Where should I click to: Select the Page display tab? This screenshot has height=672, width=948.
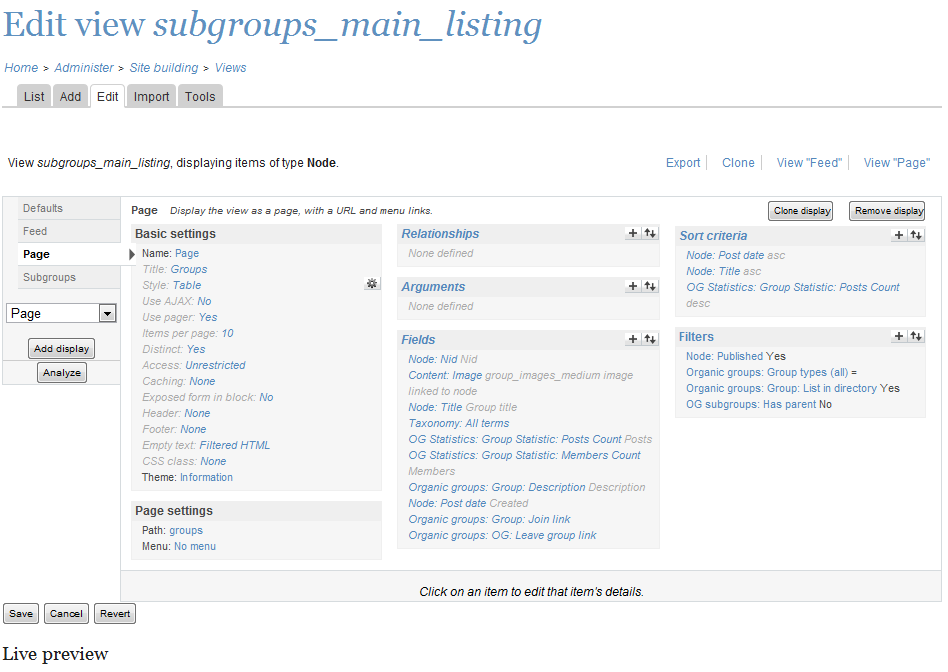coord(69,254)
